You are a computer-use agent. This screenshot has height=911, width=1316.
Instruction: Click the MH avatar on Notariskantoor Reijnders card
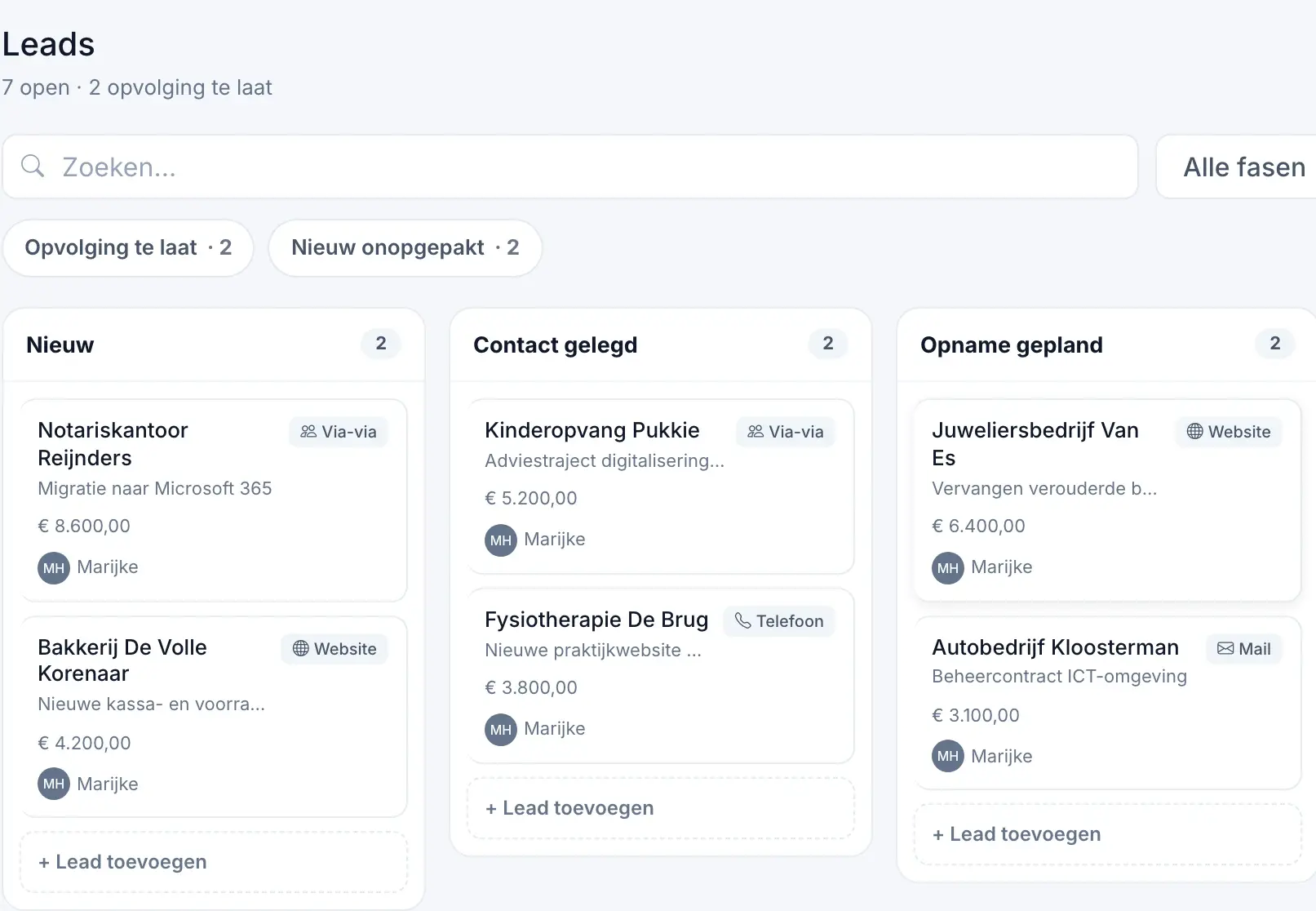point(54,568)
